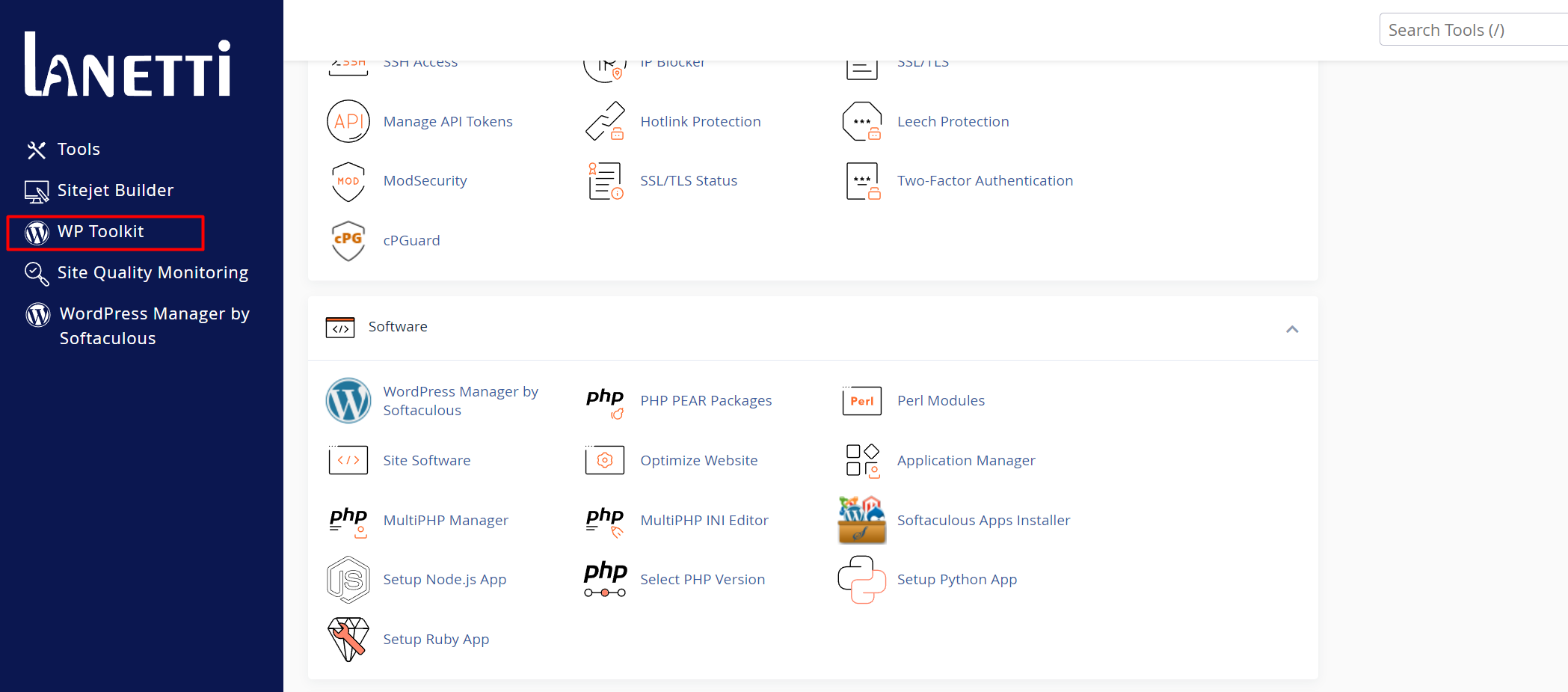Open the Site Software link

426,460
